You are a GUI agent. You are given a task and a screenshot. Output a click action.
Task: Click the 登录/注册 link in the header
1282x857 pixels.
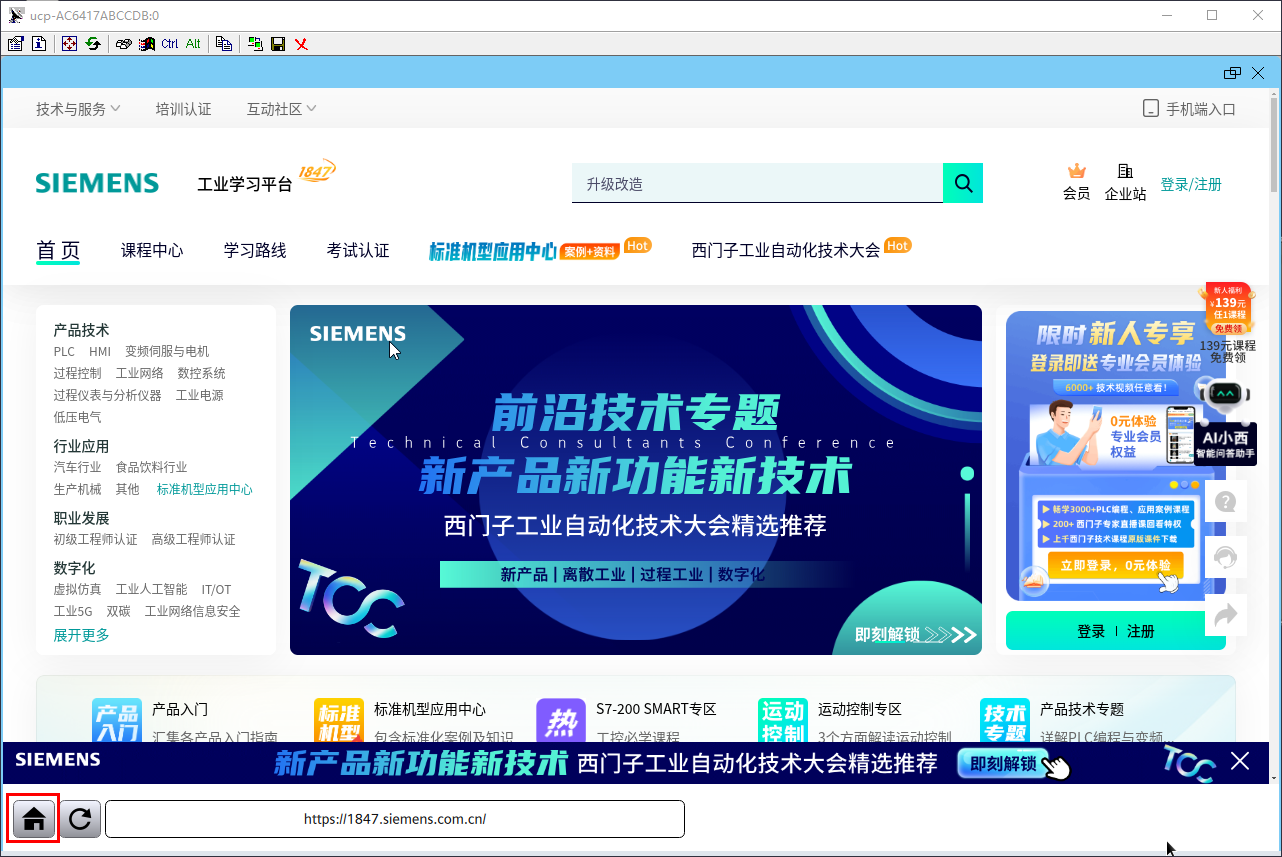(x=1191, y=184)
